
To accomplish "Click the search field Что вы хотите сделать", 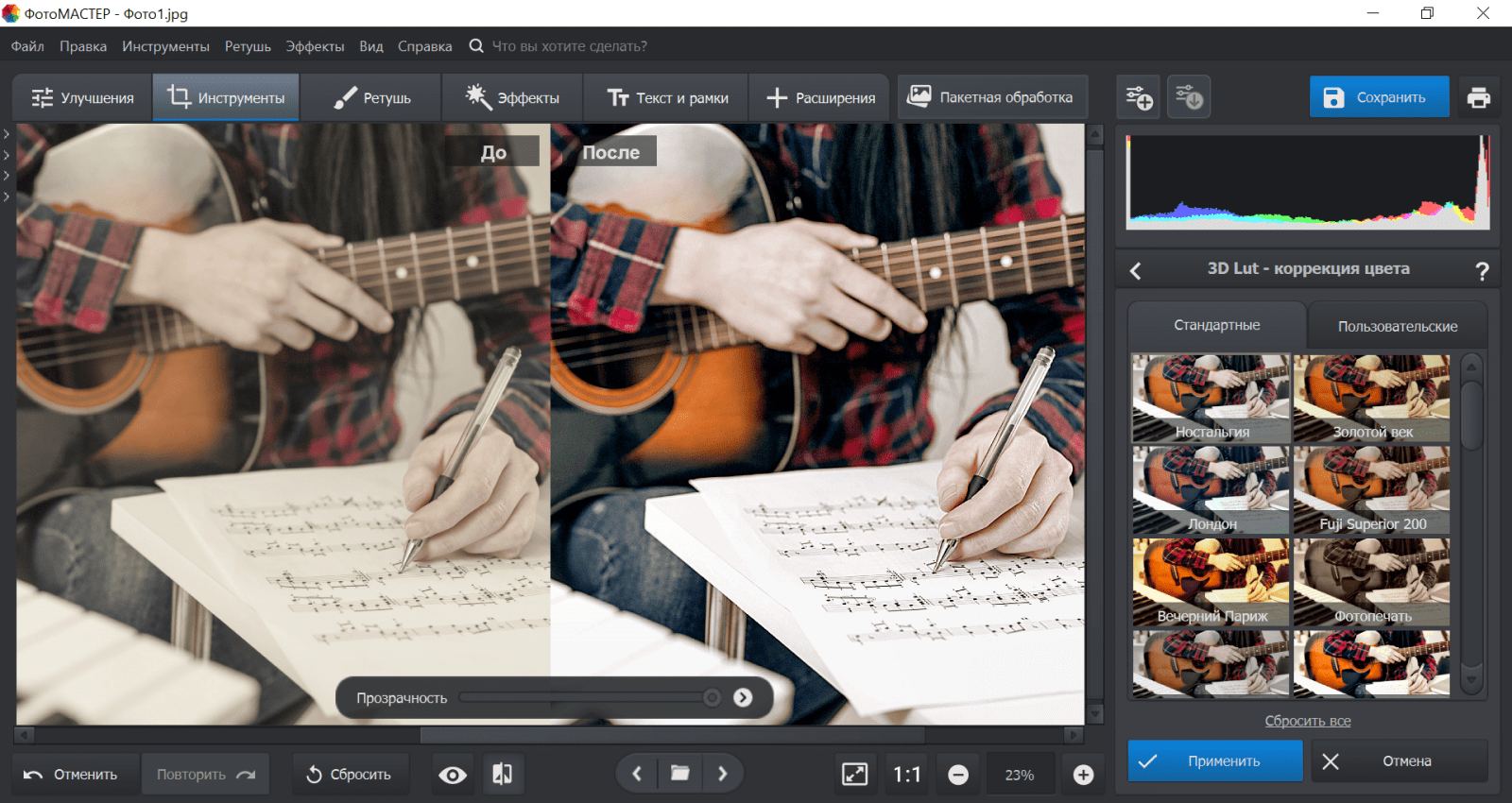I will point(570,46).
